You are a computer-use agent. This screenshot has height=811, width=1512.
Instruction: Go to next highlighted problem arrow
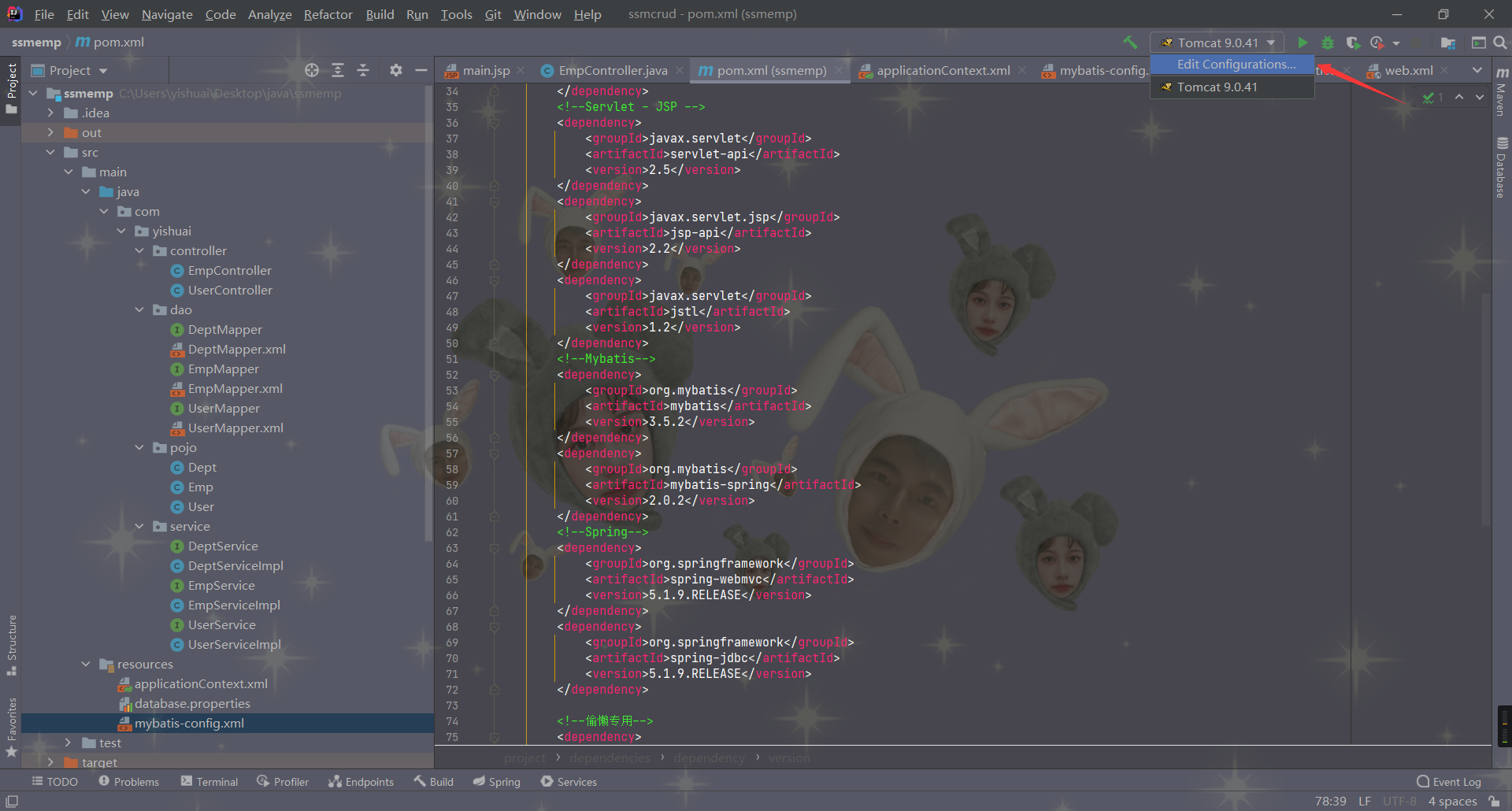coord(1480,97)
